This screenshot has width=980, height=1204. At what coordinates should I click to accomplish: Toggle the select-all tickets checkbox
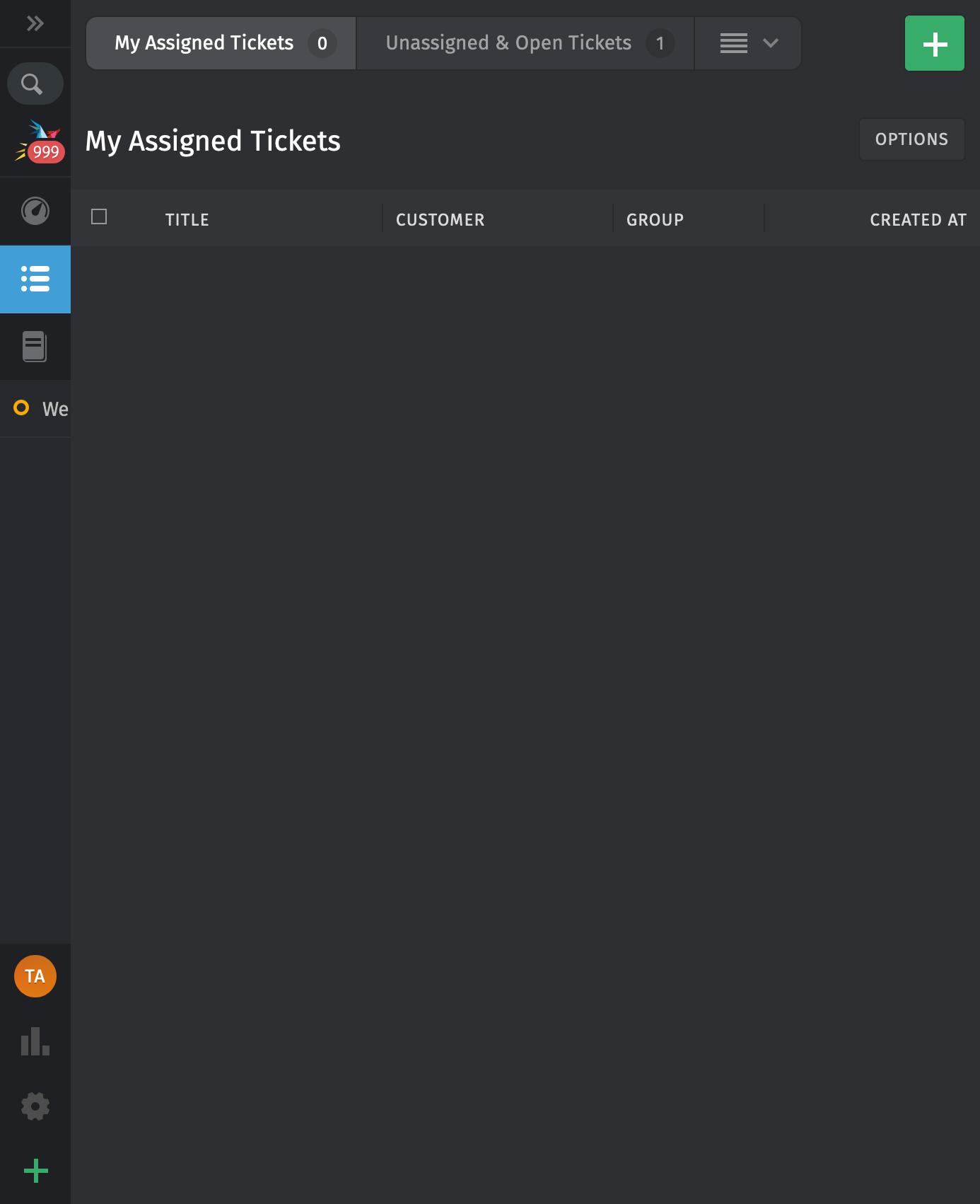tap(99, 218)
